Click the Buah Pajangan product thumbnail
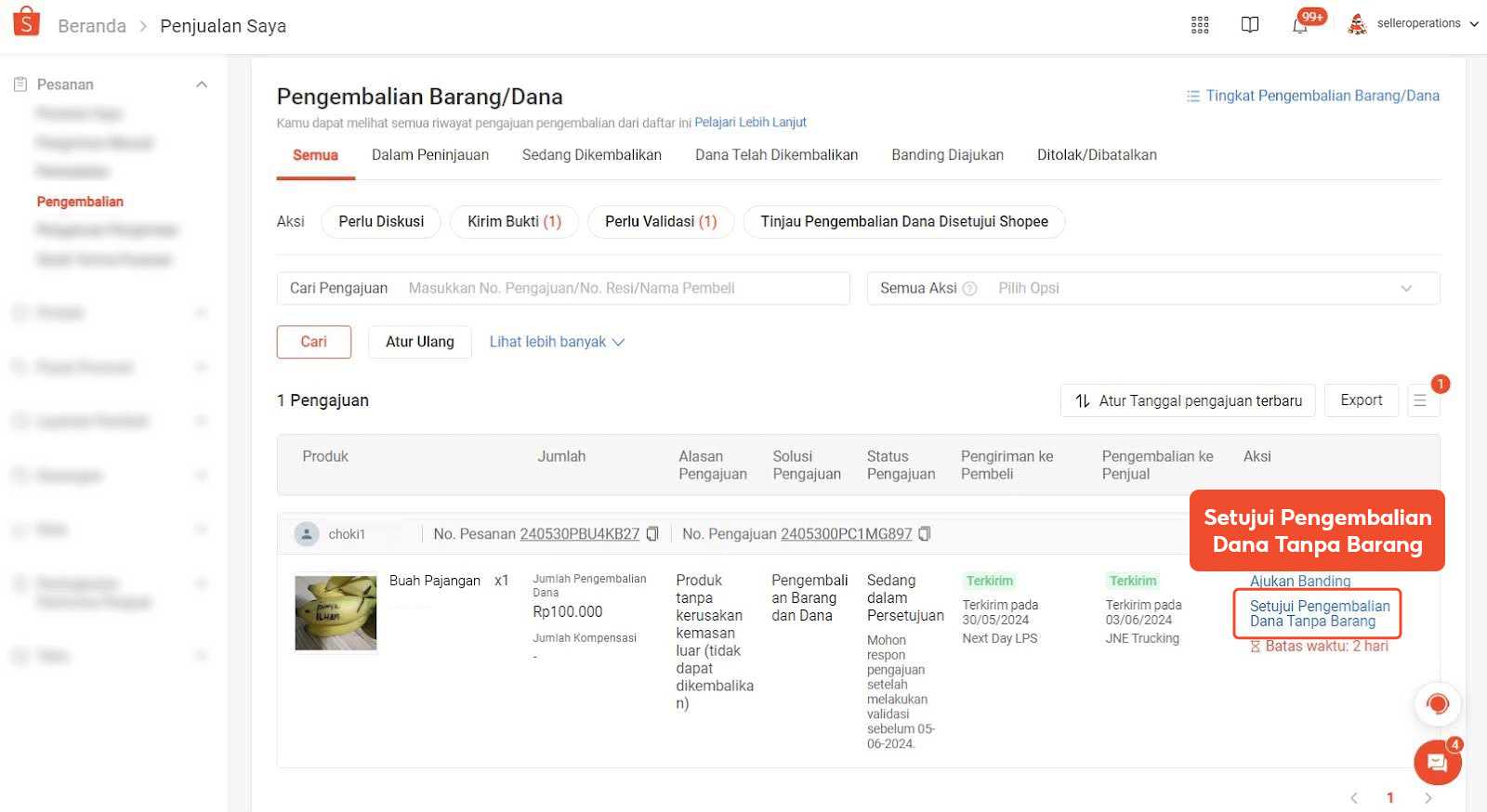 [x=336, y=612]
